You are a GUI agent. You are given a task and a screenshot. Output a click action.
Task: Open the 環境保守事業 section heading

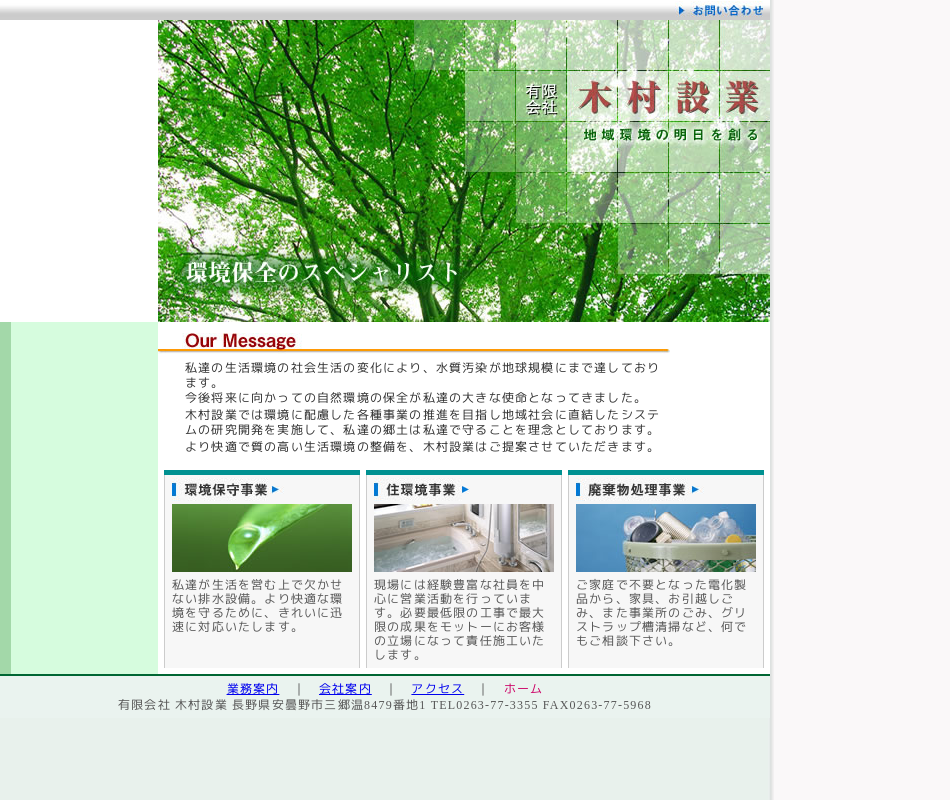(x=226, y=489)
